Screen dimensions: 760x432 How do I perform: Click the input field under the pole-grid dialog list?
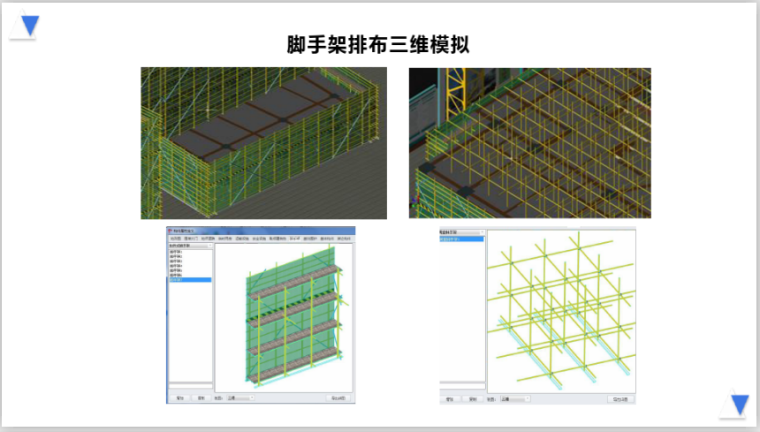pos(462,386)
